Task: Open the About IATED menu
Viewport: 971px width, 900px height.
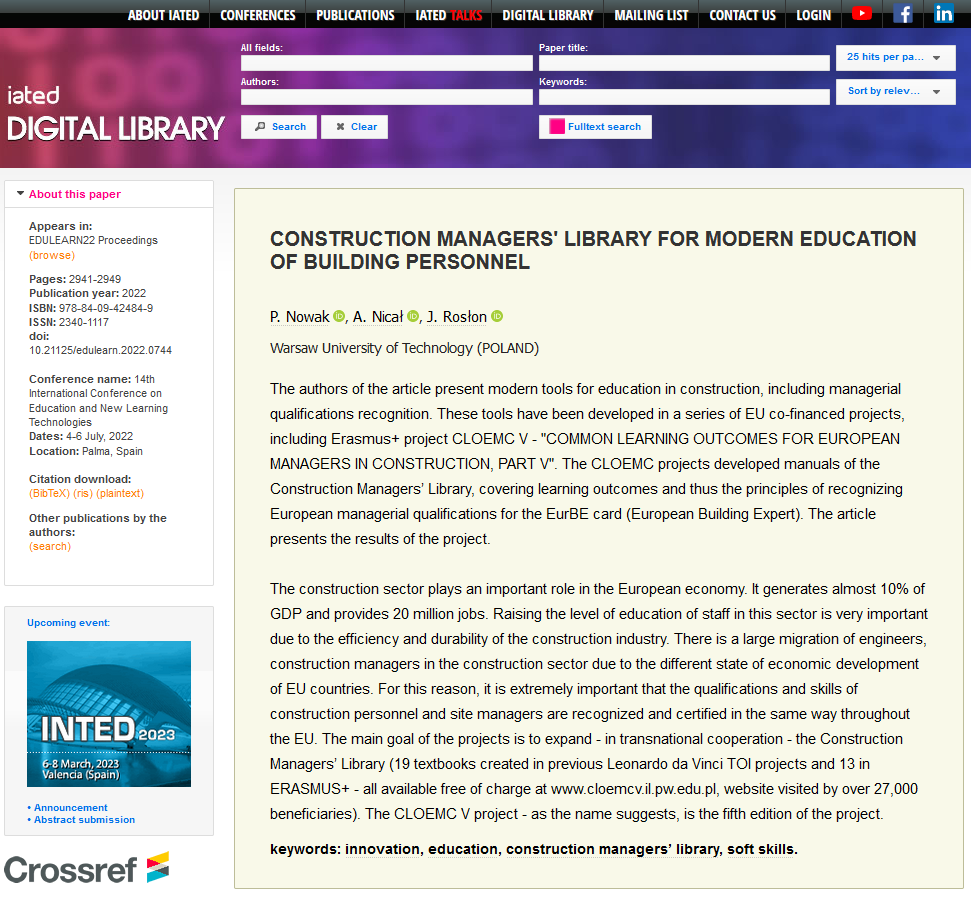Action: point(163,15)
